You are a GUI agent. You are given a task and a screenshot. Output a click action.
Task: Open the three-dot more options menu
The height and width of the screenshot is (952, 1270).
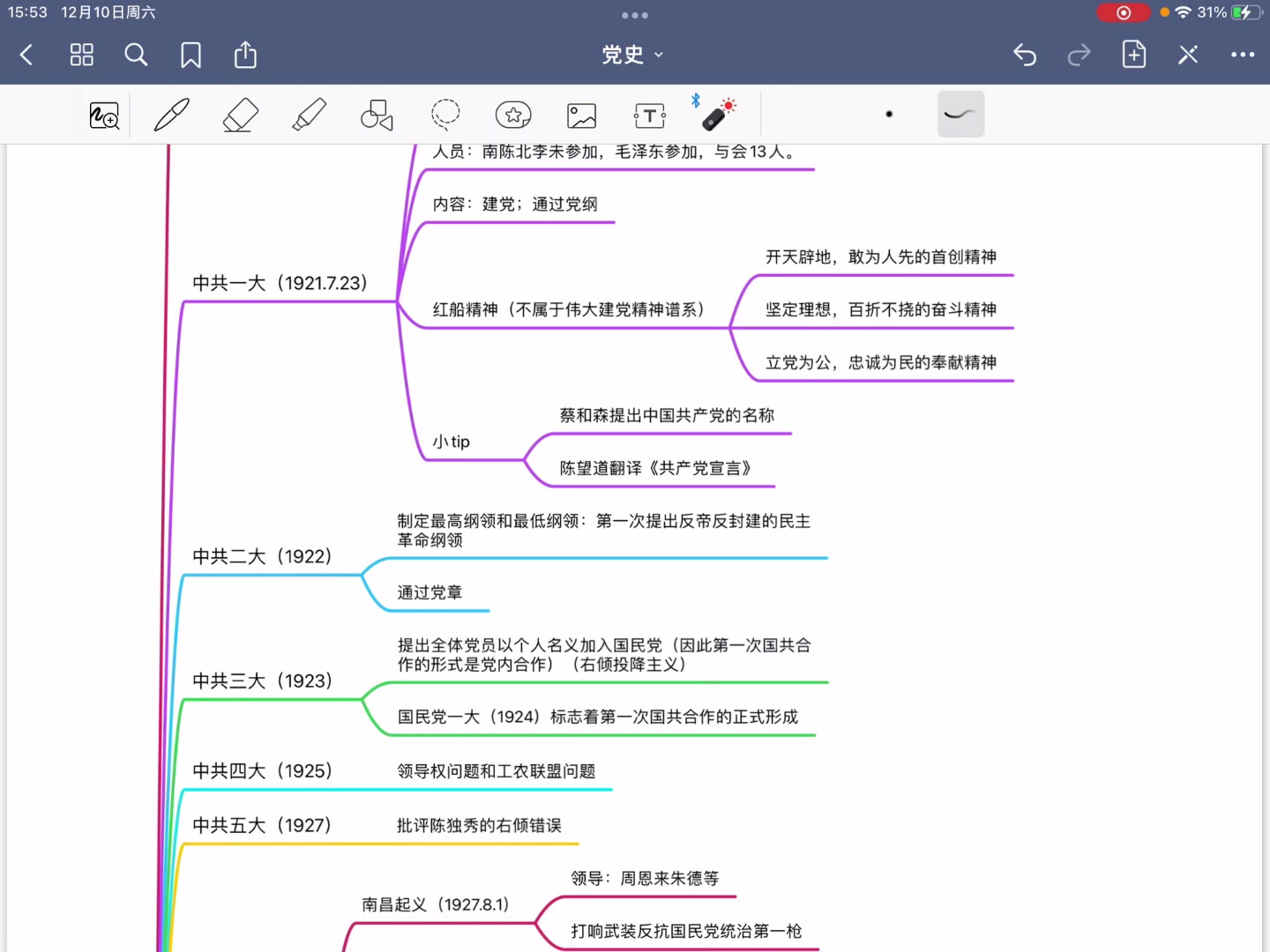click(1243, 55)
